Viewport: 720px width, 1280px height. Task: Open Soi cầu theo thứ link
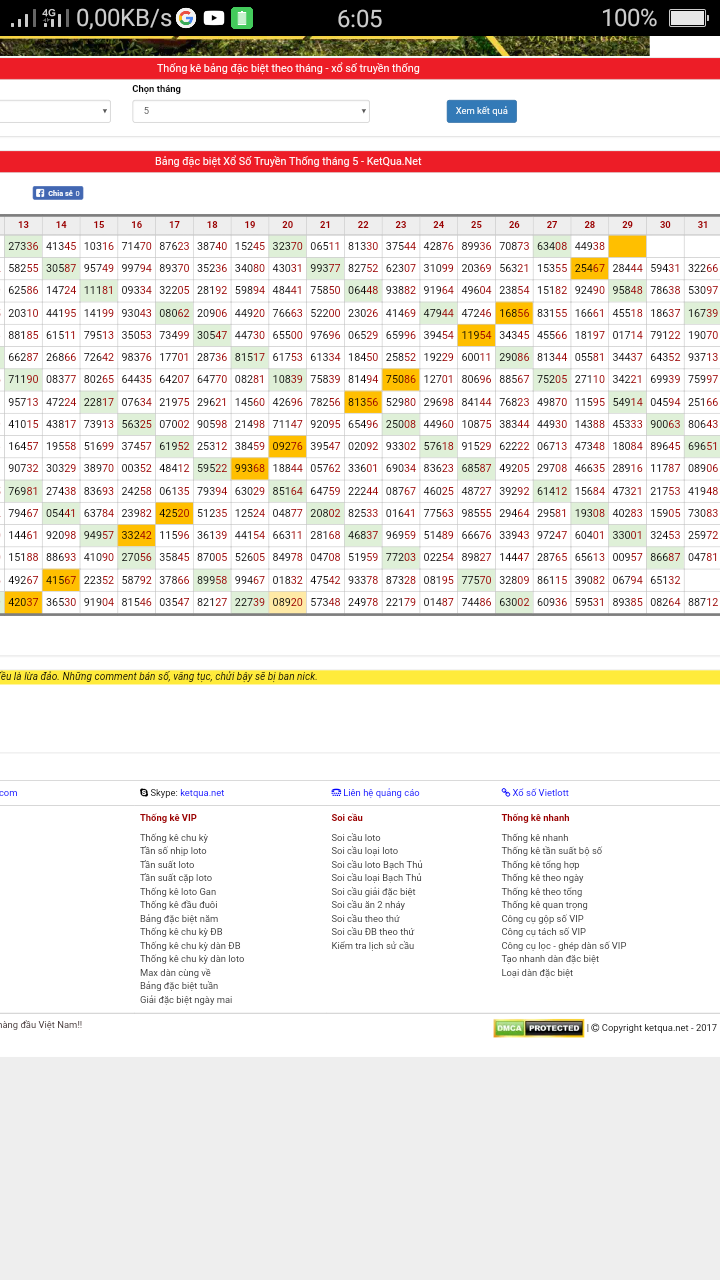[365, 919]
